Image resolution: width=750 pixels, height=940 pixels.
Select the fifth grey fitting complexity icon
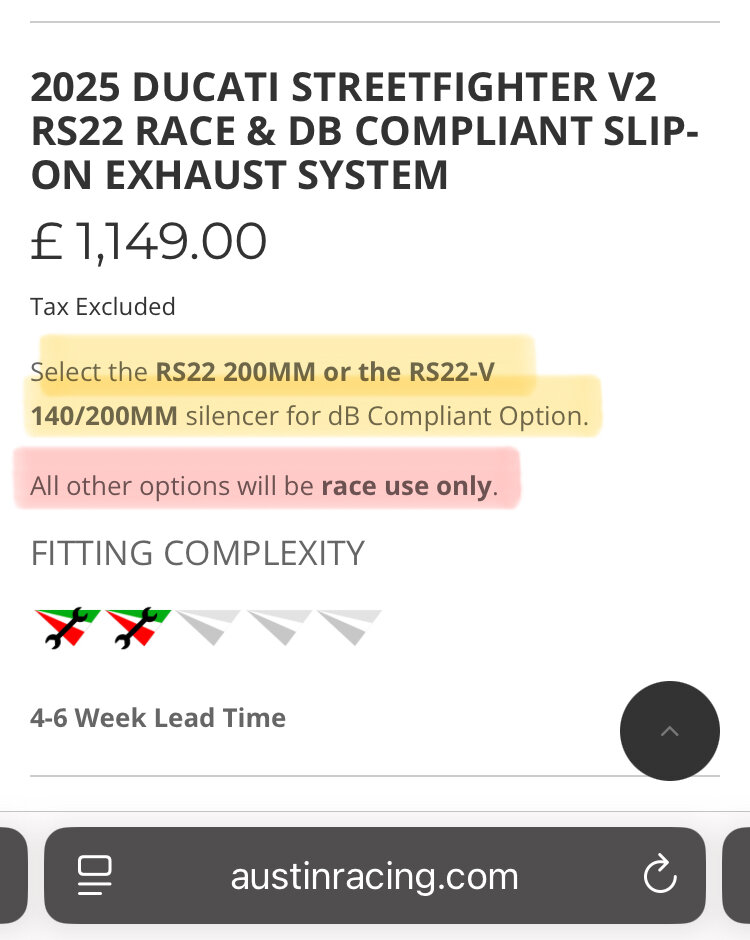349,627
